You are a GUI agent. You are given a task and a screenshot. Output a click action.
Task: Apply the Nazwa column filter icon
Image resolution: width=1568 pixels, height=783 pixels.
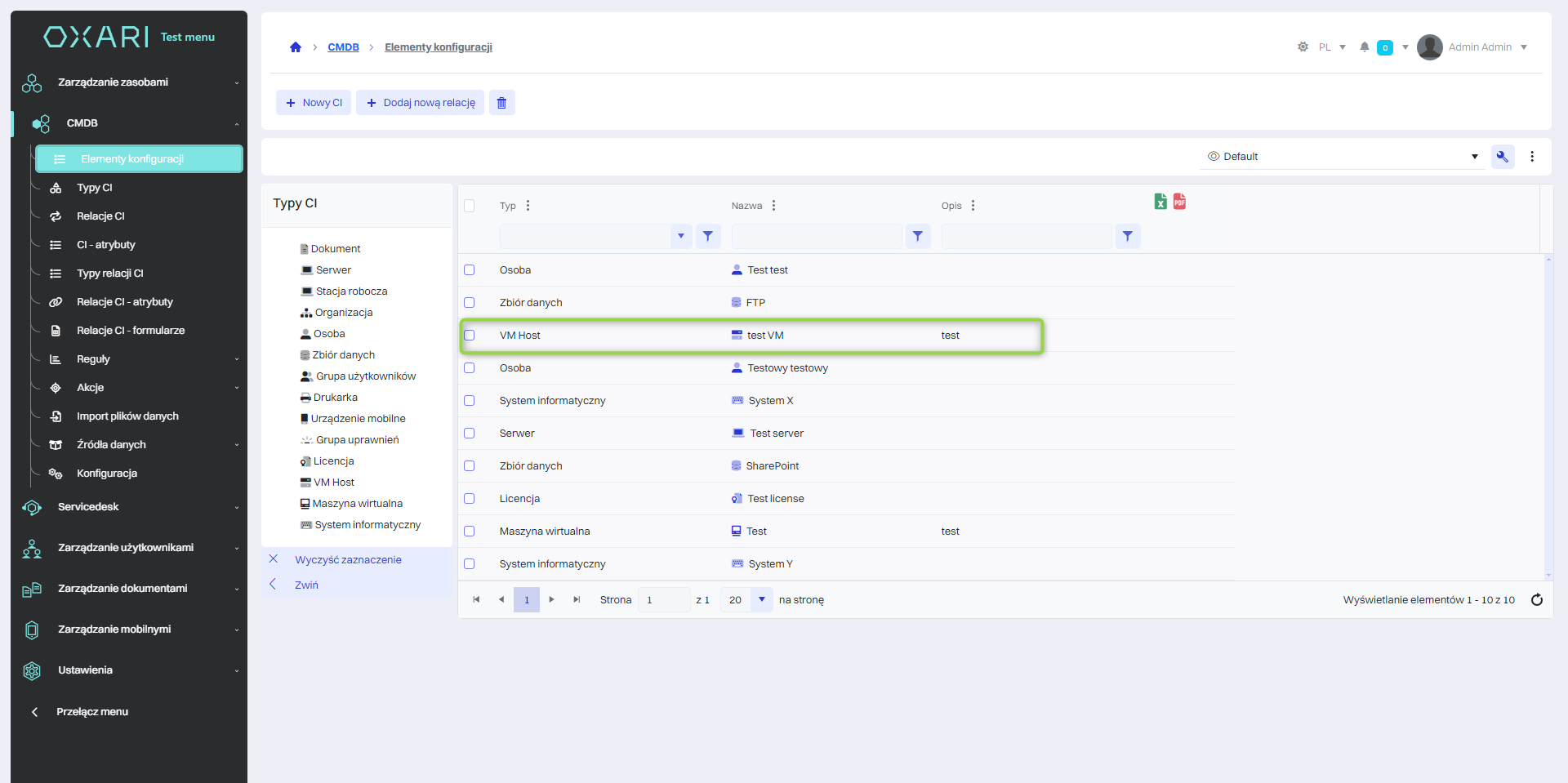click(x=918, y=237)
